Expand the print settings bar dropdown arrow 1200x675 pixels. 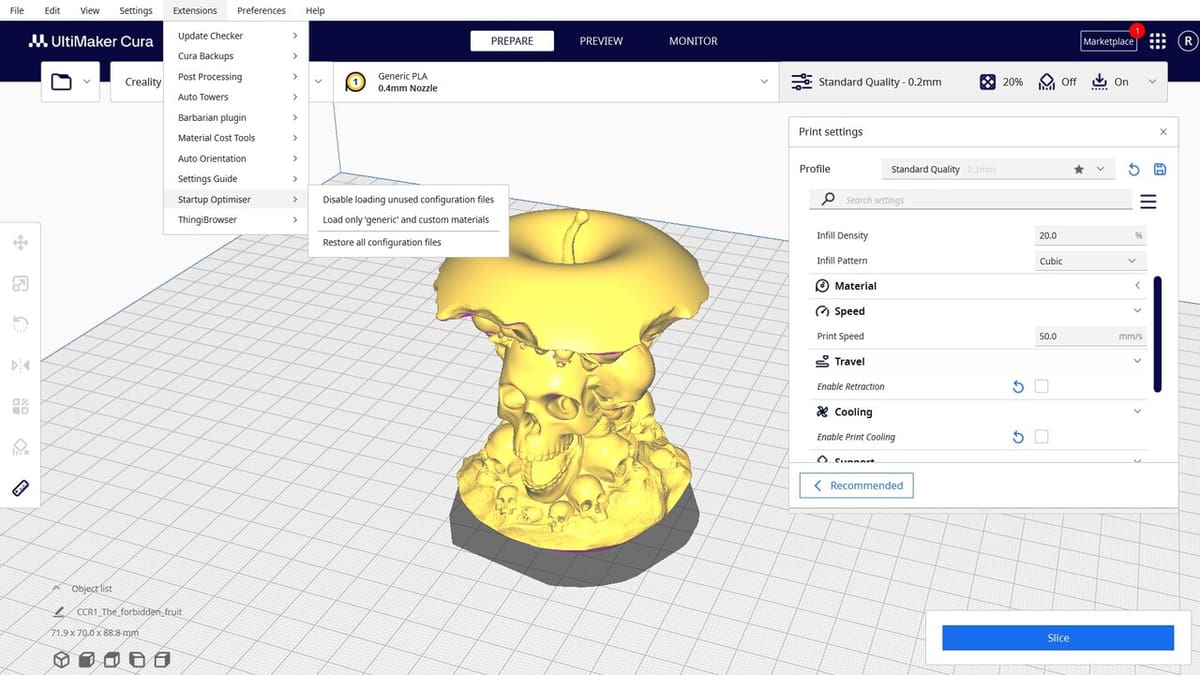point(1153,82)
